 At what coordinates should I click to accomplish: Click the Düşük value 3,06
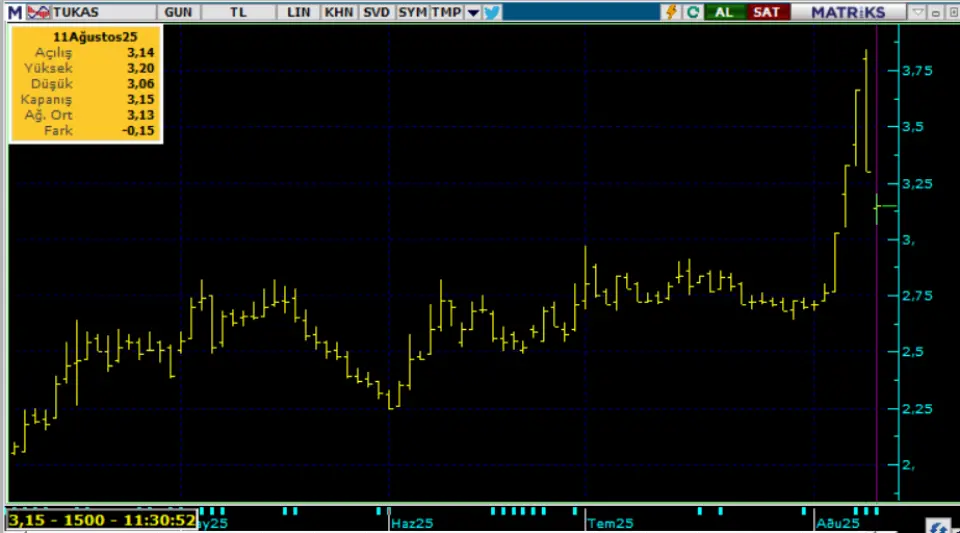pyautogui.click(x=141, y=84)
